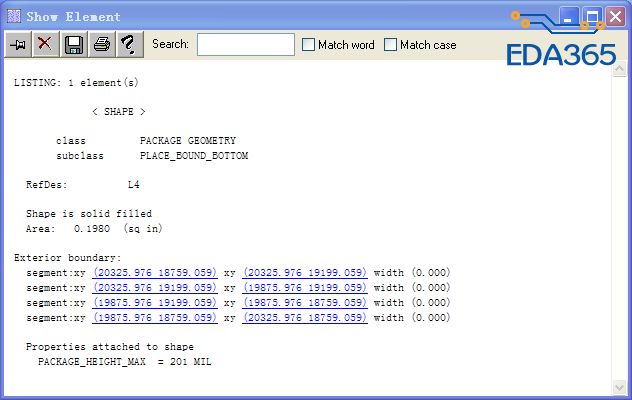Print the listing using the printer icon
The height and width of the screenshot is (400, 632).
[x=102, y=44]
